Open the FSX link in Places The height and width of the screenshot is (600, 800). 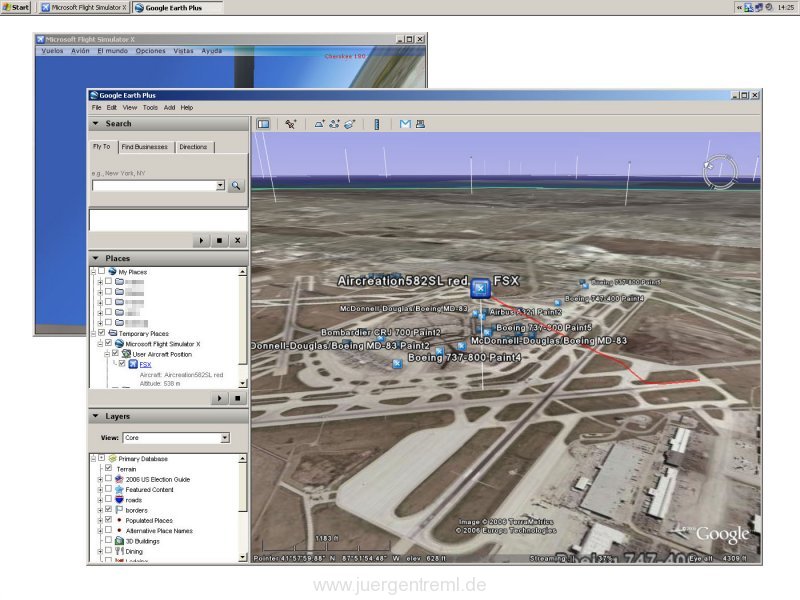pyautogui.click(x=145, y=364)
